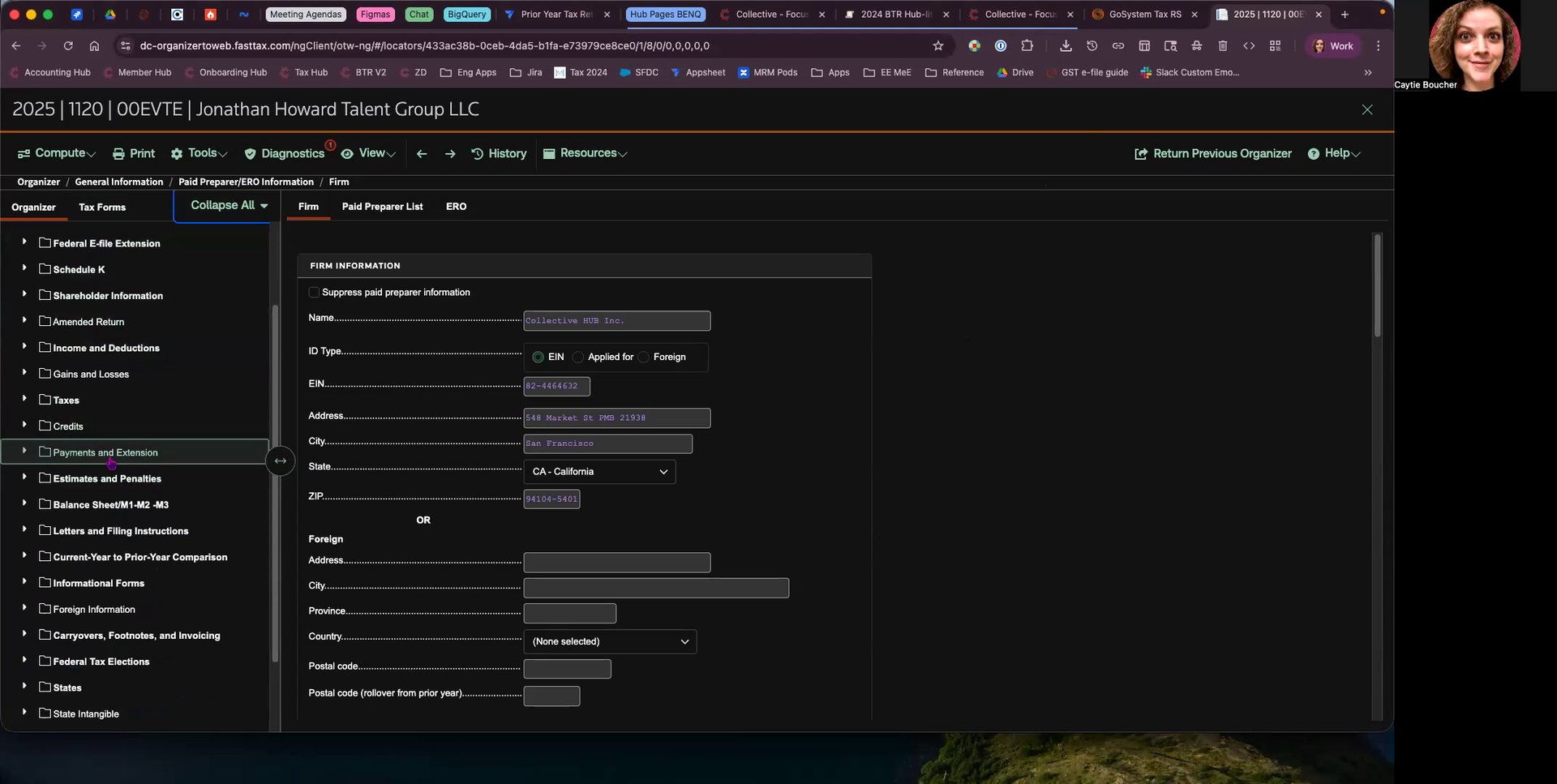This screenshot has height=784, width=1557.
Task: Switch to the Paid Preparer List tab
Action: coord(382,207)
